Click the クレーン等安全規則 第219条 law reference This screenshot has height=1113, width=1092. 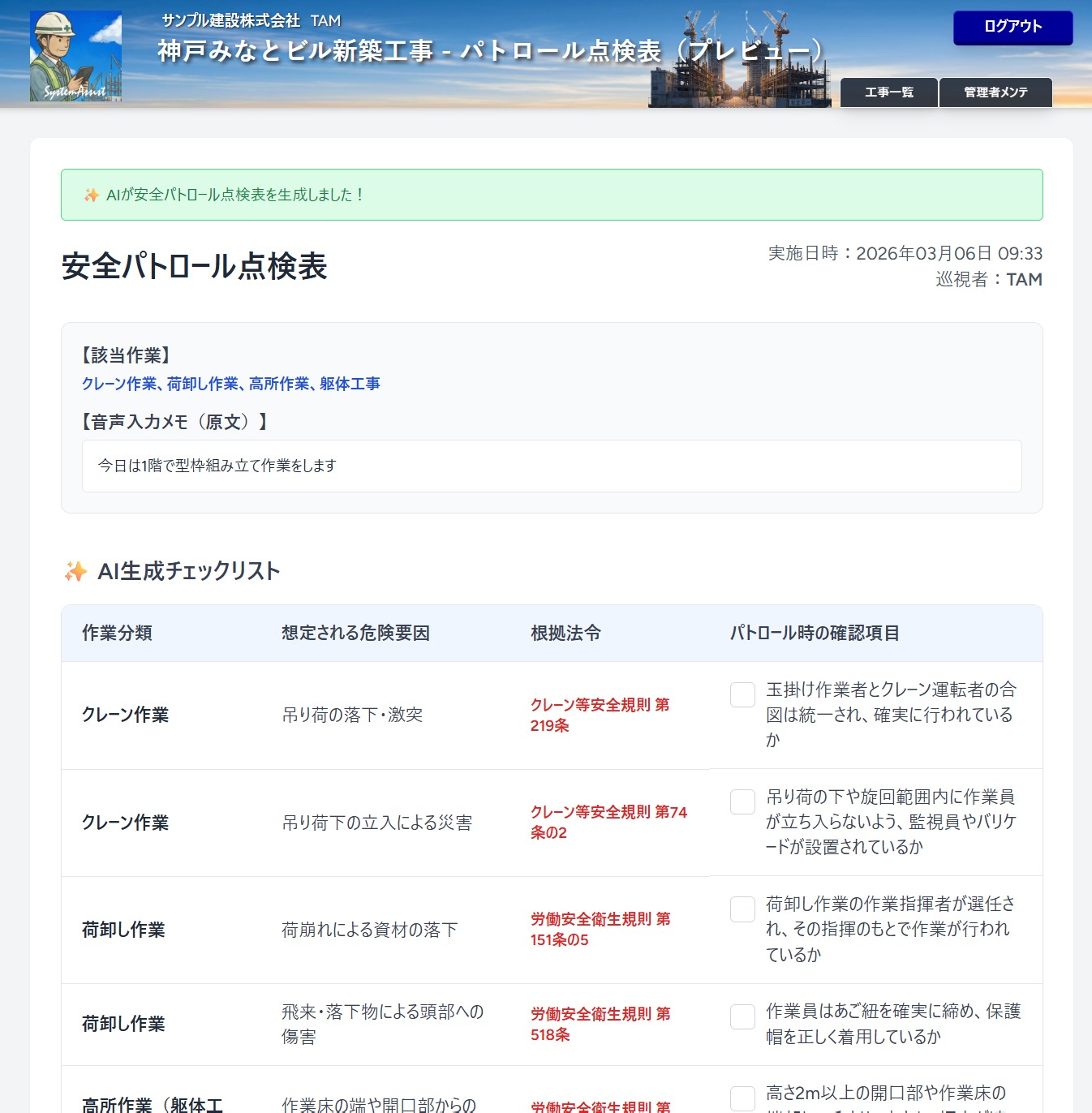click(x=600, y=715)
